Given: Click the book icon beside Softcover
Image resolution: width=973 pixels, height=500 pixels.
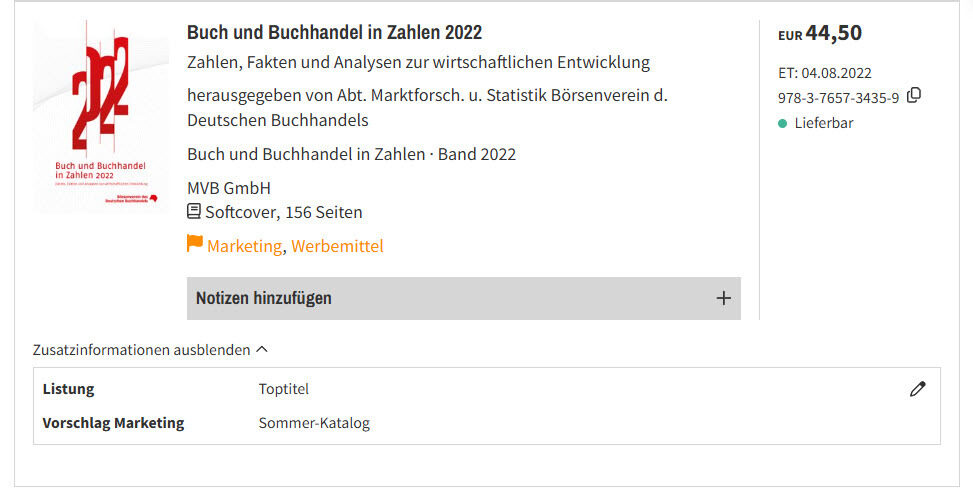Looking at the screenshot, I should coord(194,212).
